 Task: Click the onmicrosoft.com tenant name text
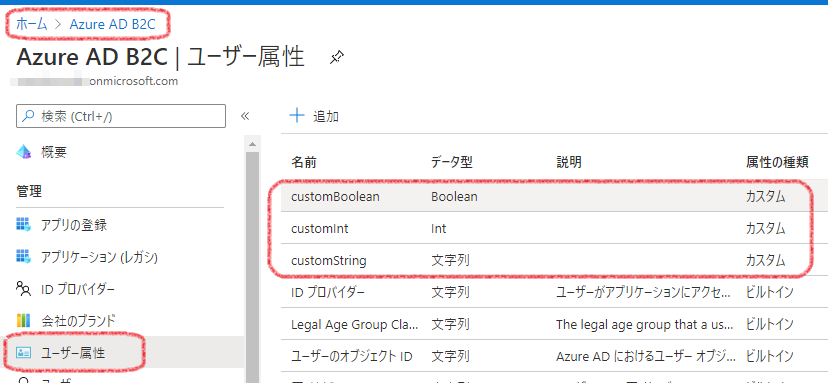[x=134, y=81]
